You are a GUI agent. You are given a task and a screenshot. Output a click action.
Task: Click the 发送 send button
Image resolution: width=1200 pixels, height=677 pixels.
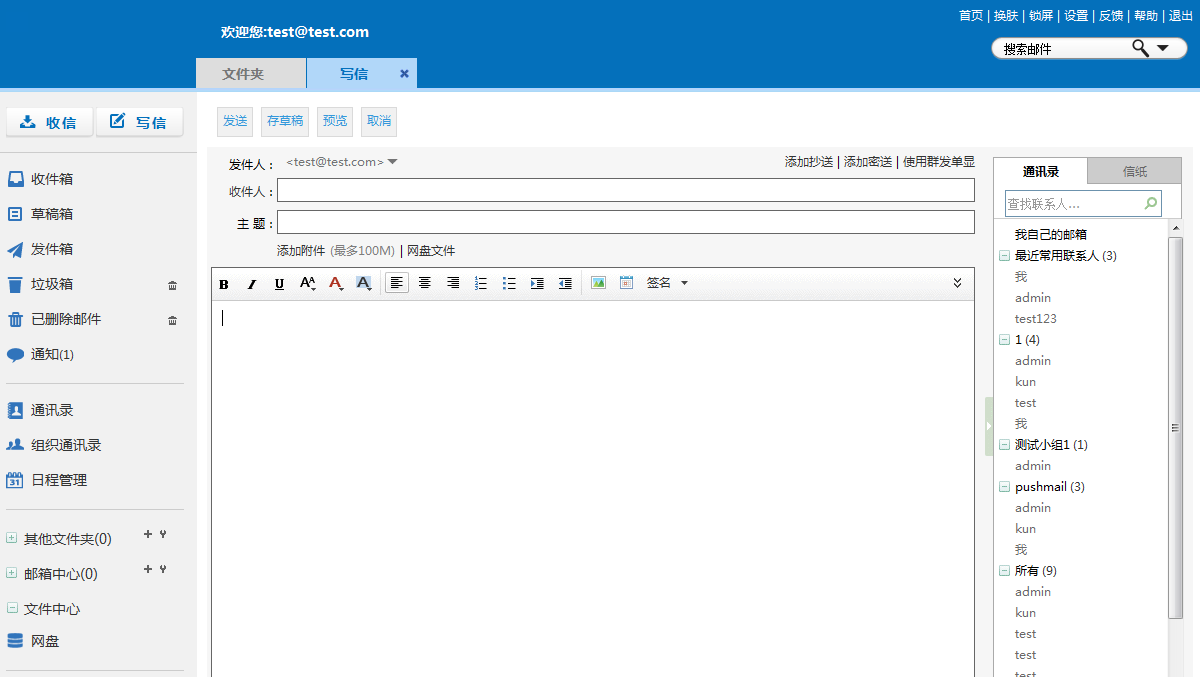[235, 121]
